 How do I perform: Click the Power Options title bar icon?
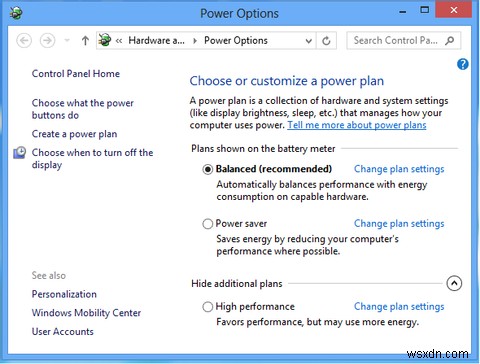point(15,13)
